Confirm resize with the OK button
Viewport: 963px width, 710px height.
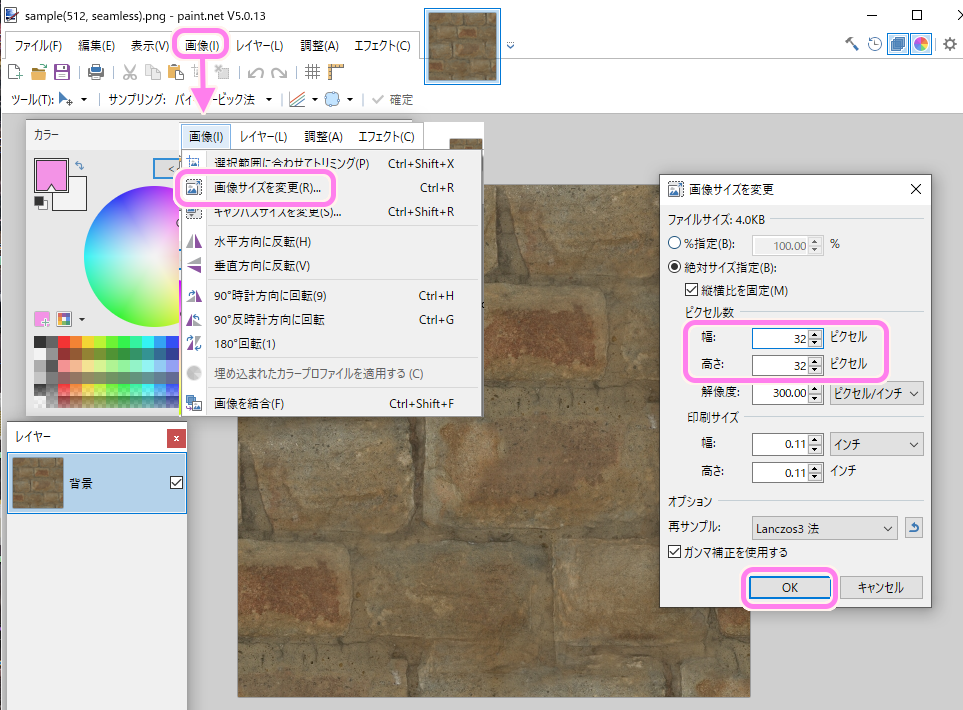[x=789, y=587]
